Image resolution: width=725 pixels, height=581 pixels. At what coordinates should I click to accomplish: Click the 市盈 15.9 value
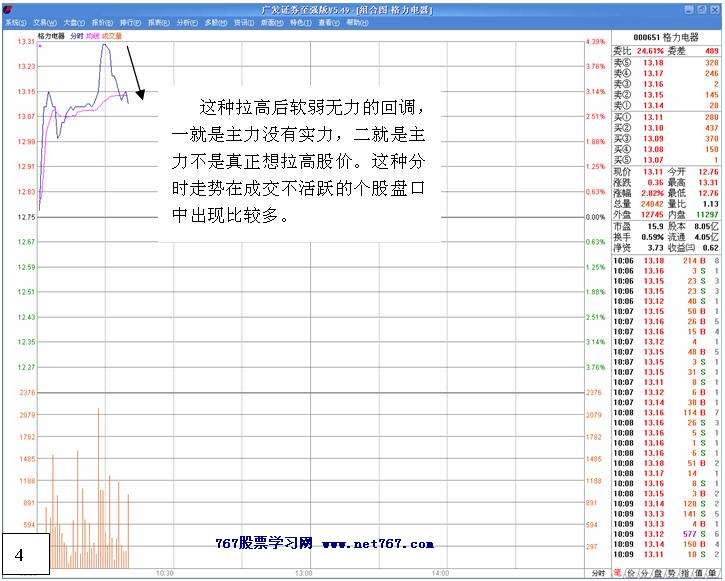[655, 226]
